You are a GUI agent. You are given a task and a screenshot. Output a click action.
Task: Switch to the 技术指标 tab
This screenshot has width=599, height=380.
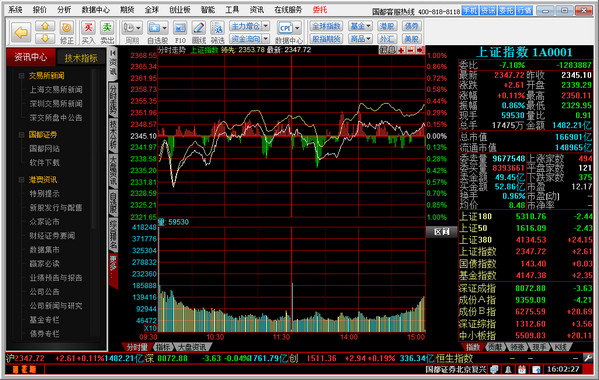click(x=81, y=58)
